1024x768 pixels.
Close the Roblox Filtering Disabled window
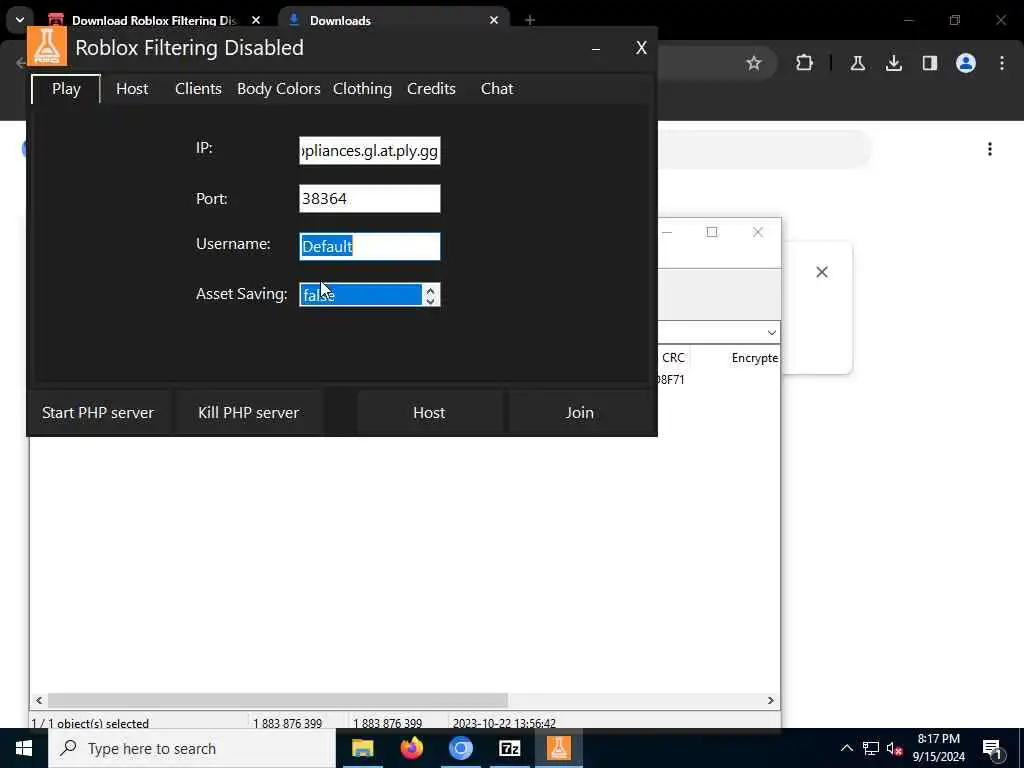641,48
